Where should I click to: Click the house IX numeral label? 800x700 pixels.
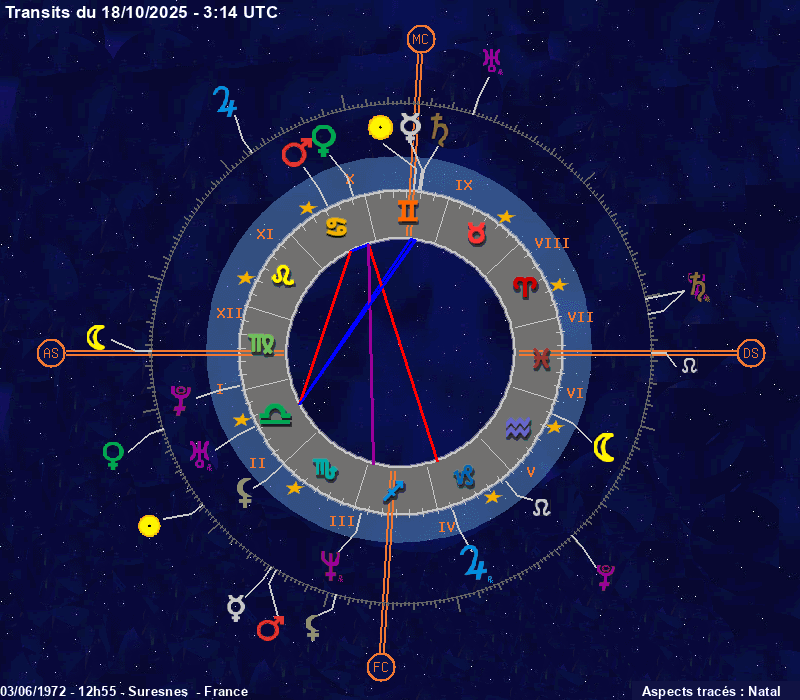[x=464, y=185]
